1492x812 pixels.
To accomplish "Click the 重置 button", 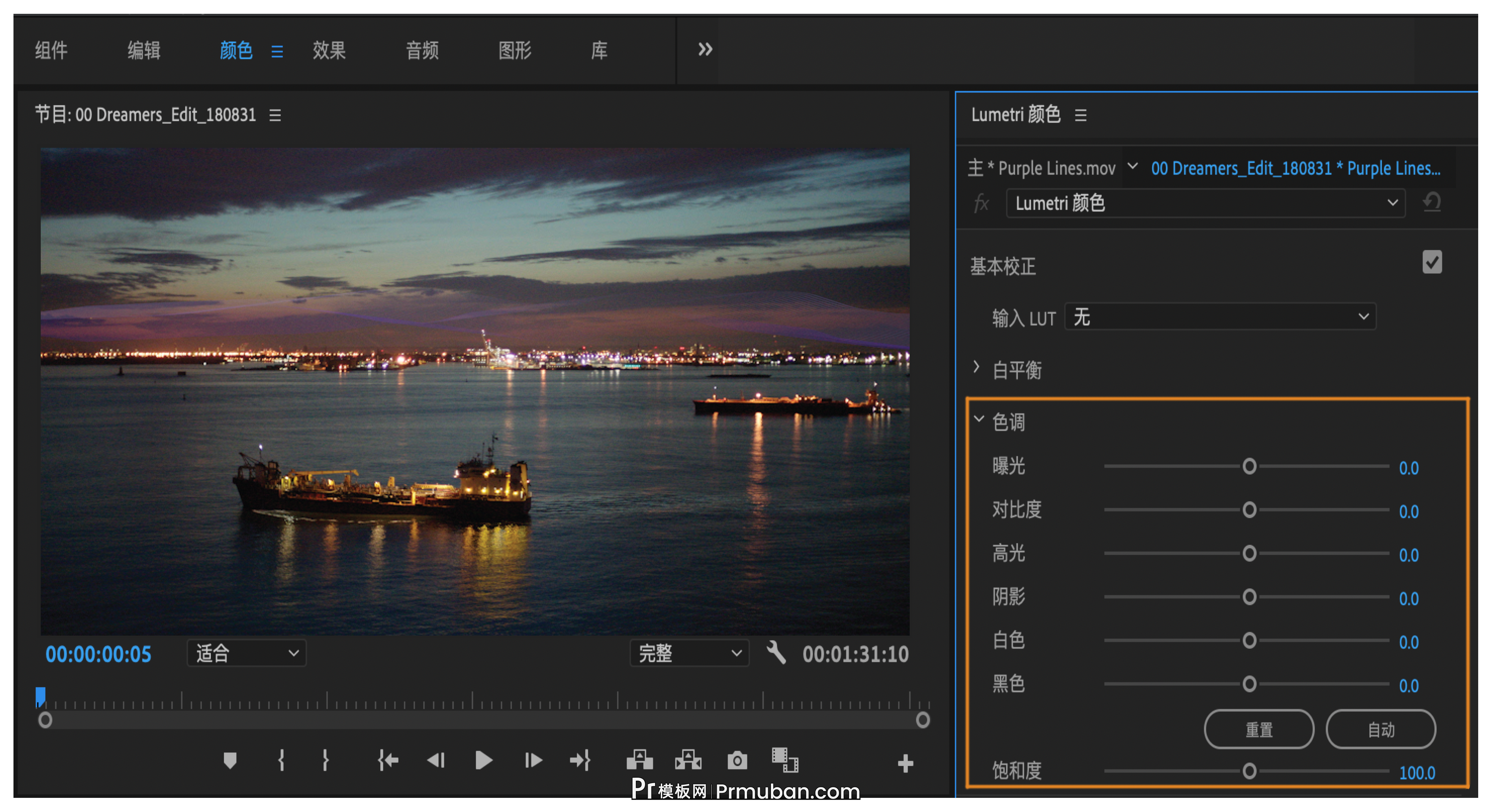I will pos(1259,729).
